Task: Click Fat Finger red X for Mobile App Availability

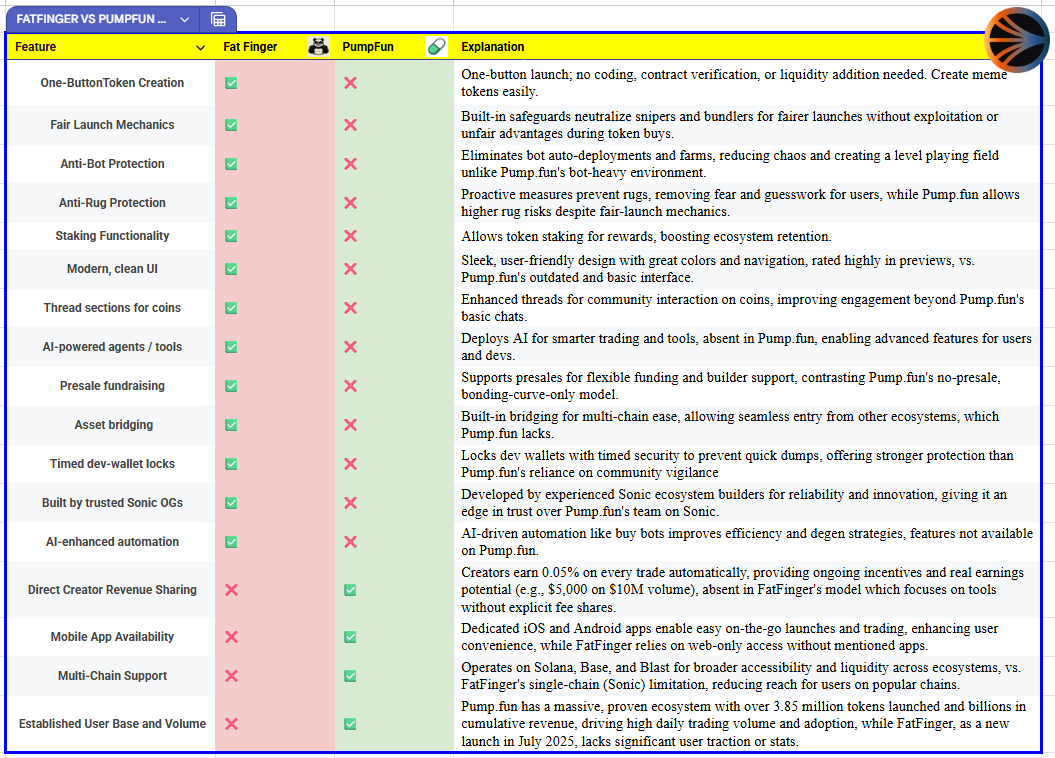Action: click(231, 637)
